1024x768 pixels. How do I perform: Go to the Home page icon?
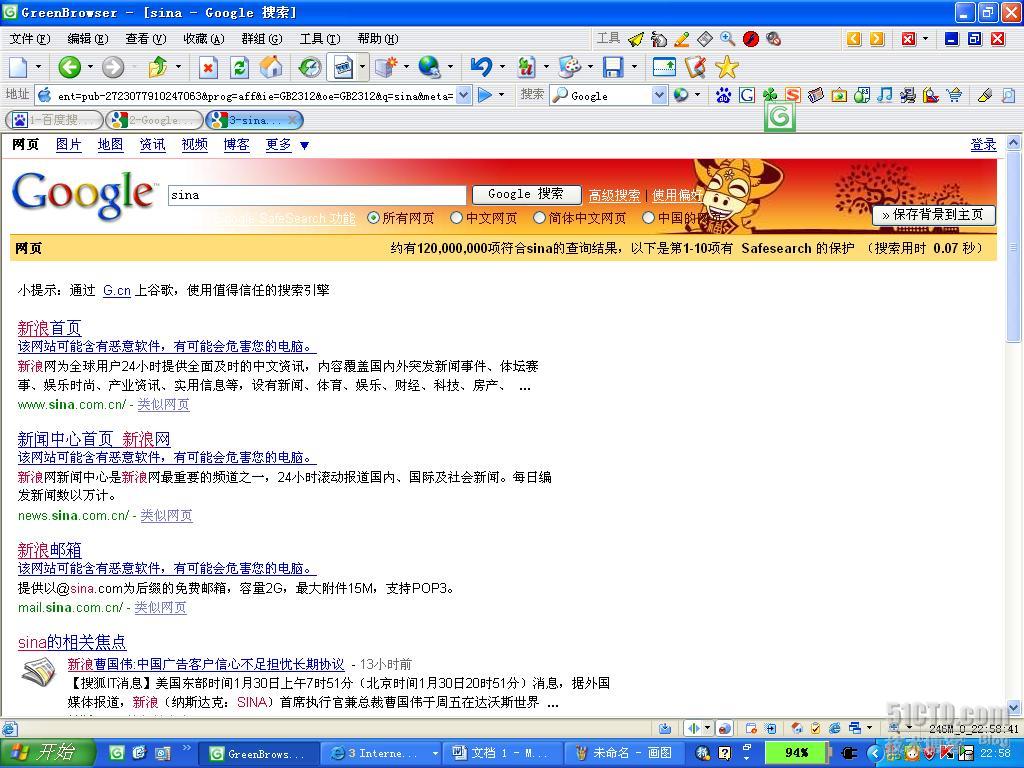click(x=271, y=67)
